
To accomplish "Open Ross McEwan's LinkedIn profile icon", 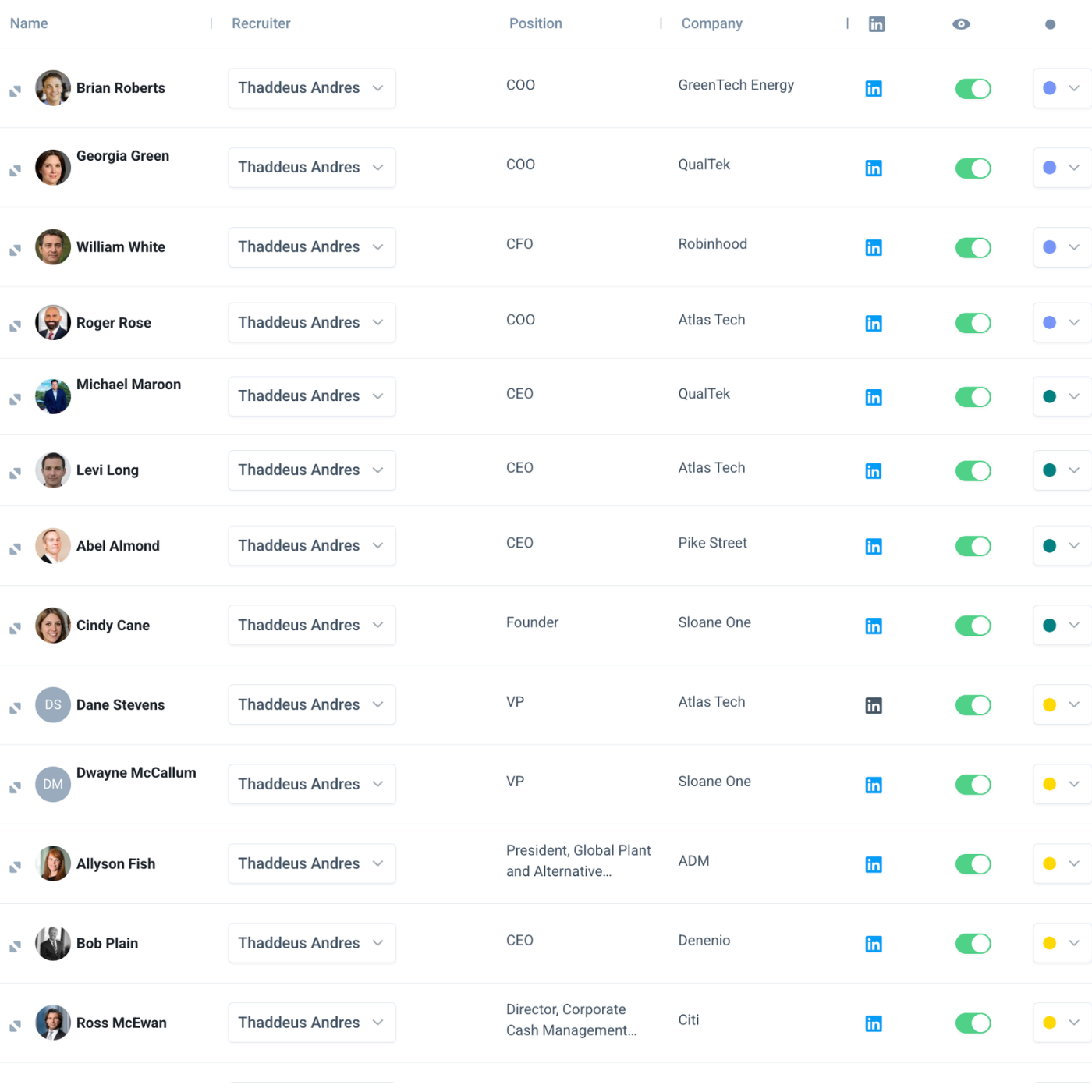I will pos(874,1023).
